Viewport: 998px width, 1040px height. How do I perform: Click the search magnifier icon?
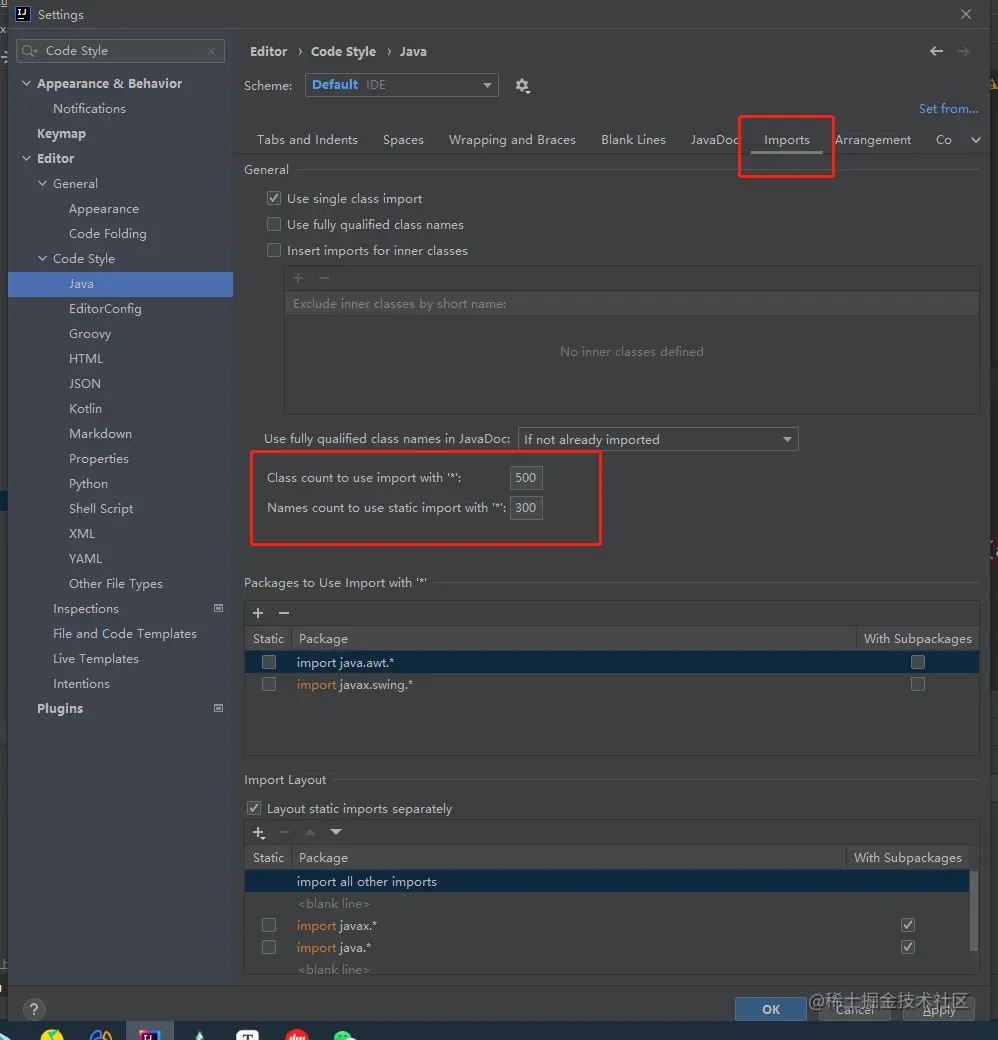tap(29, 51)
